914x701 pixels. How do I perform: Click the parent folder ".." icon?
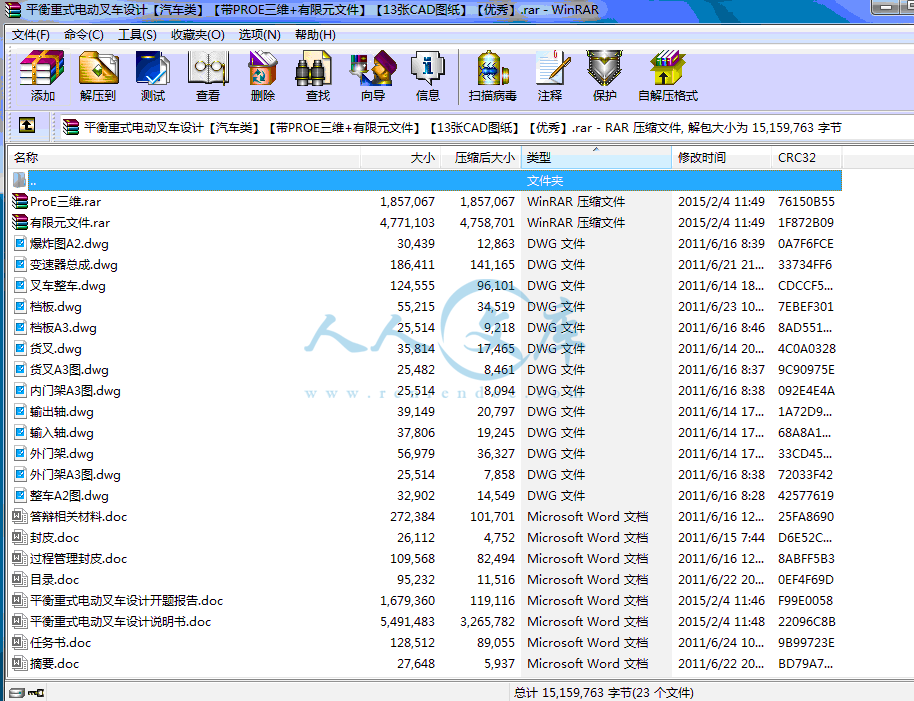tap(20, 180)
